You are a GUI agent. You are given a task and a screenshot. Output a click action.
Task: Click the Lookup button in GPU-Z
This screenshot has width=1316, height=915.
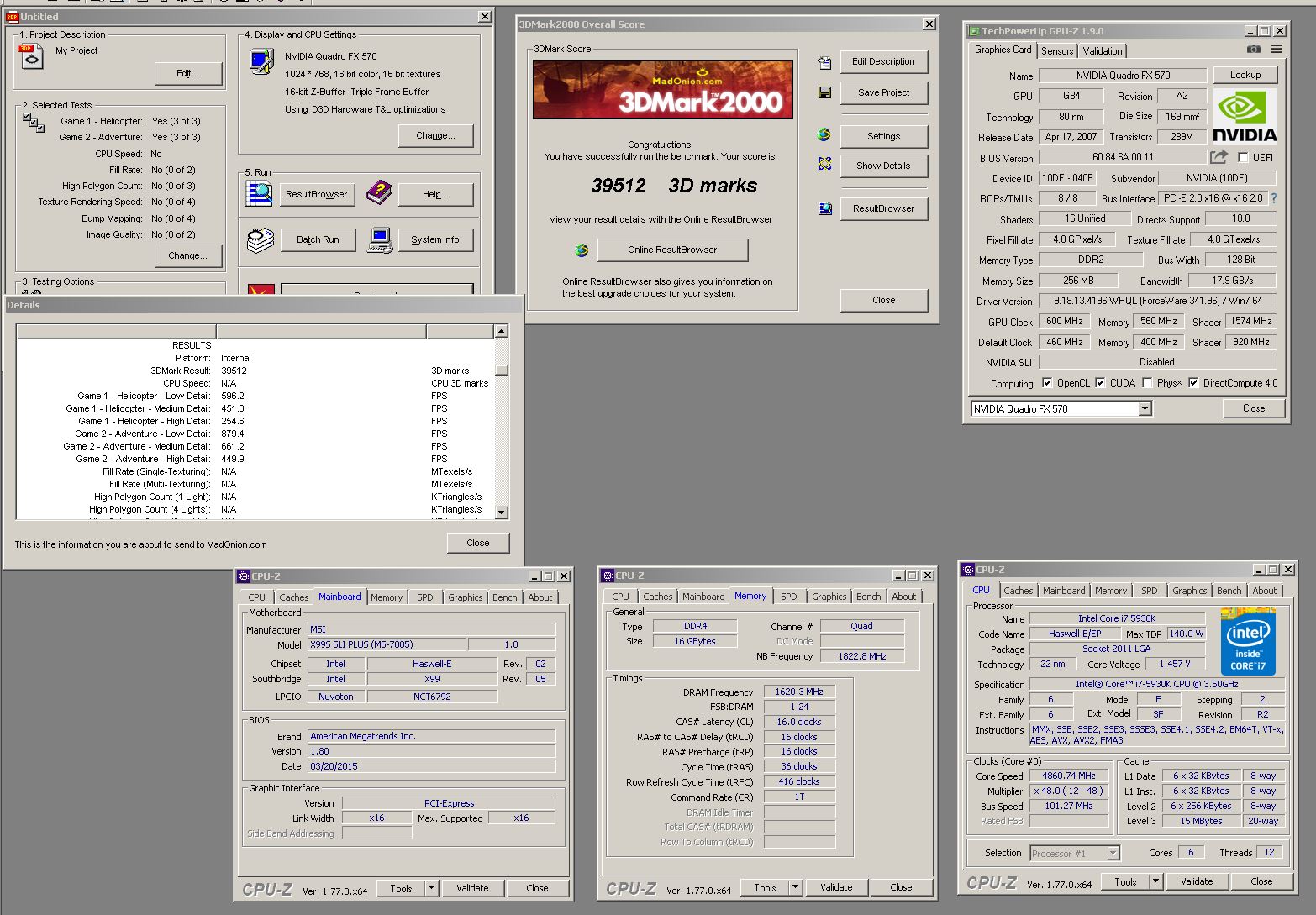(1245, 75)
